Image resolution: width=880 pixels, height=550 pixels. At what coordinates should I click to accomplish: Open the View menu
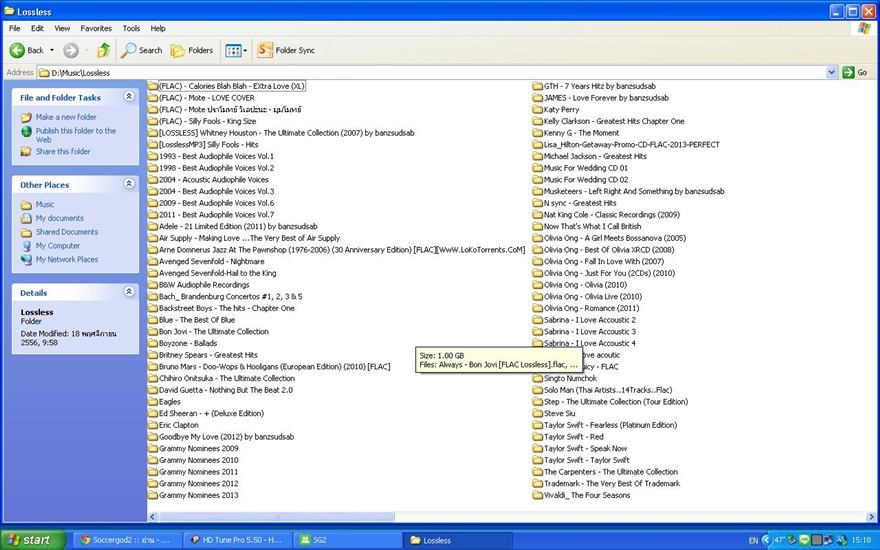[x=62, y=28]
